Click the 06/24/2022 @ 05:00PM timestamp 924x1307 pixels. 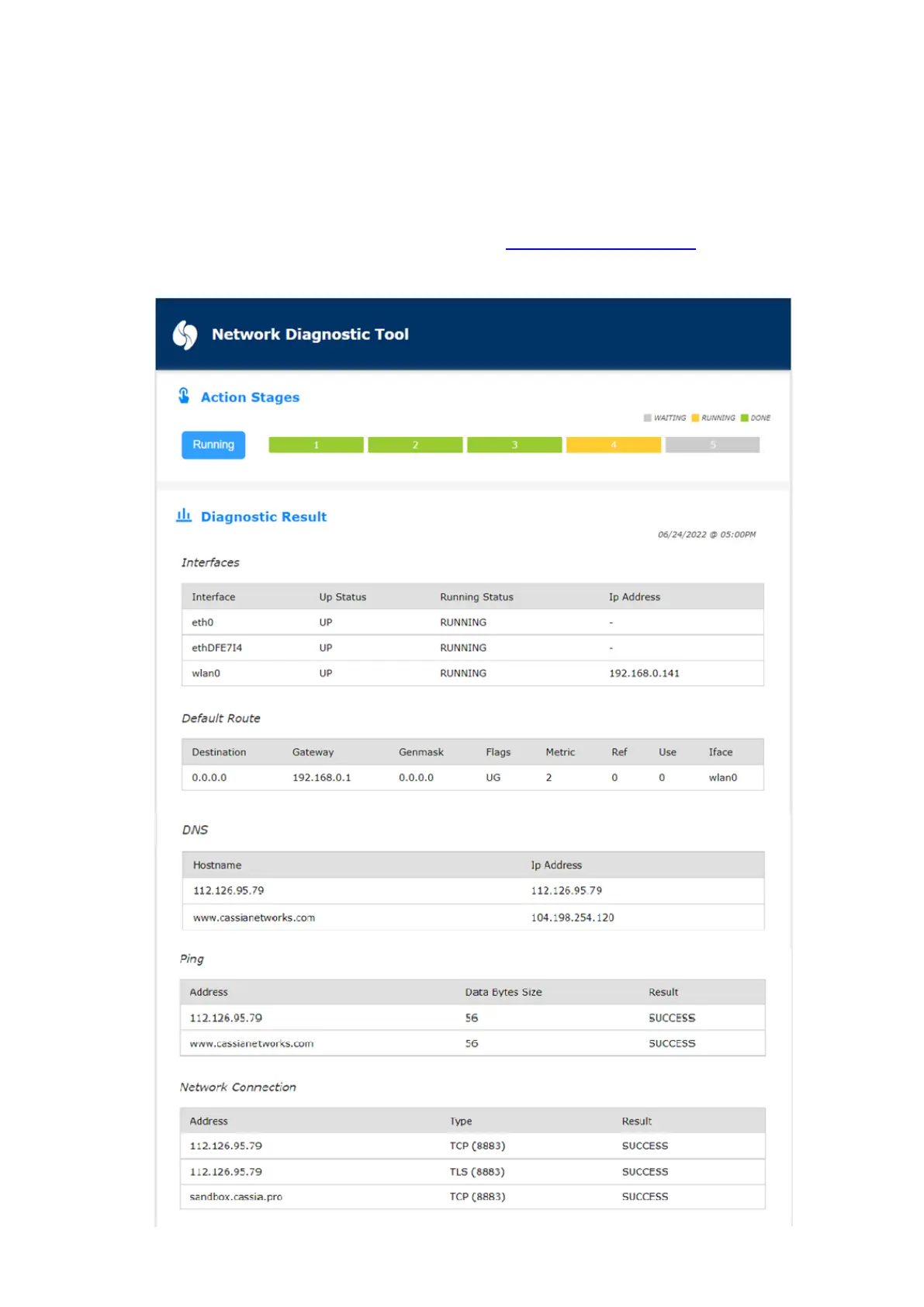click(x=707, y=535)
